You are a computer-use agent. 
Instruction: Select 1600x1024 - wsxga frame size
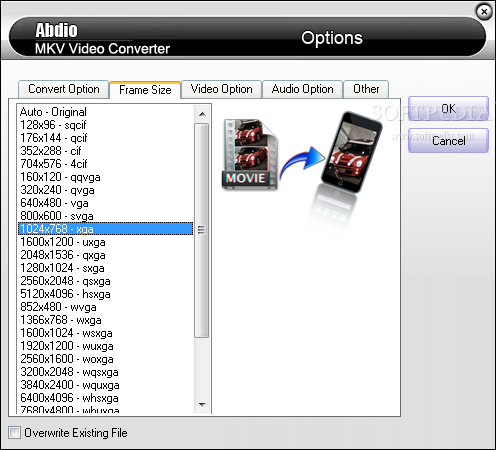tap(105, 333)
